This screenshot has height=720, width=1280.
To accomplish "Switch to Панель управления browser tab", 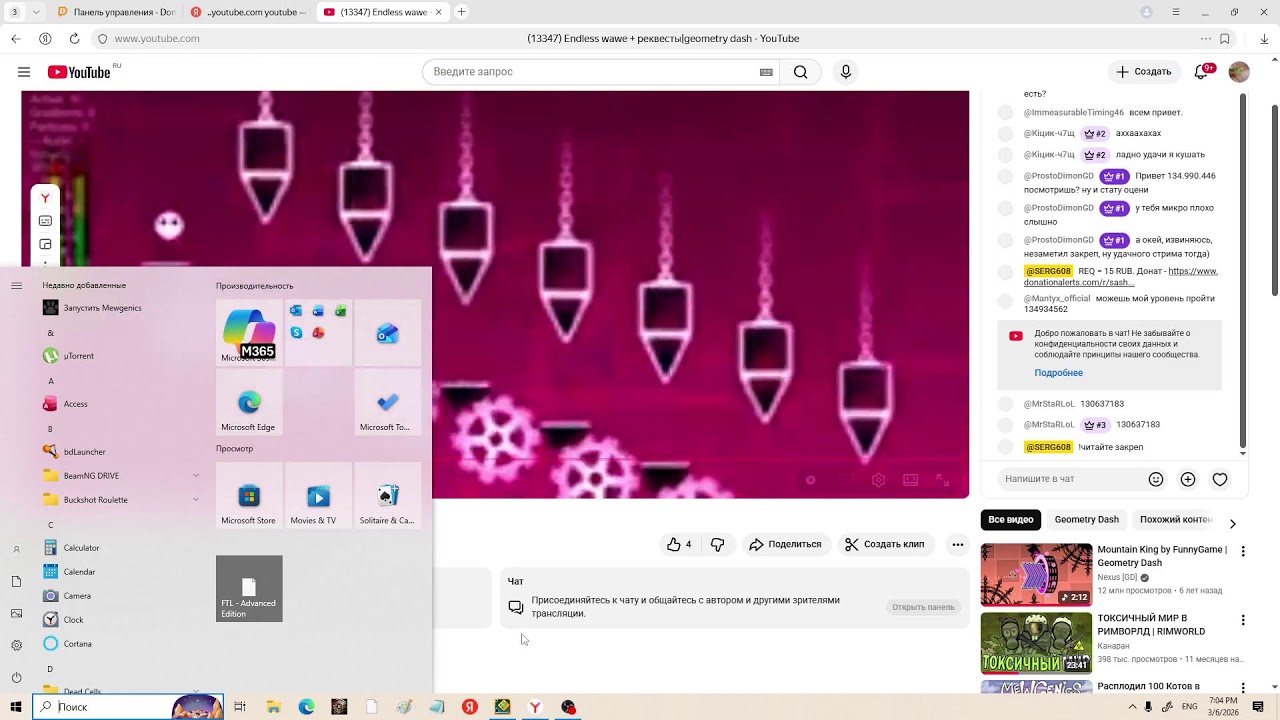I will [116, 12].
